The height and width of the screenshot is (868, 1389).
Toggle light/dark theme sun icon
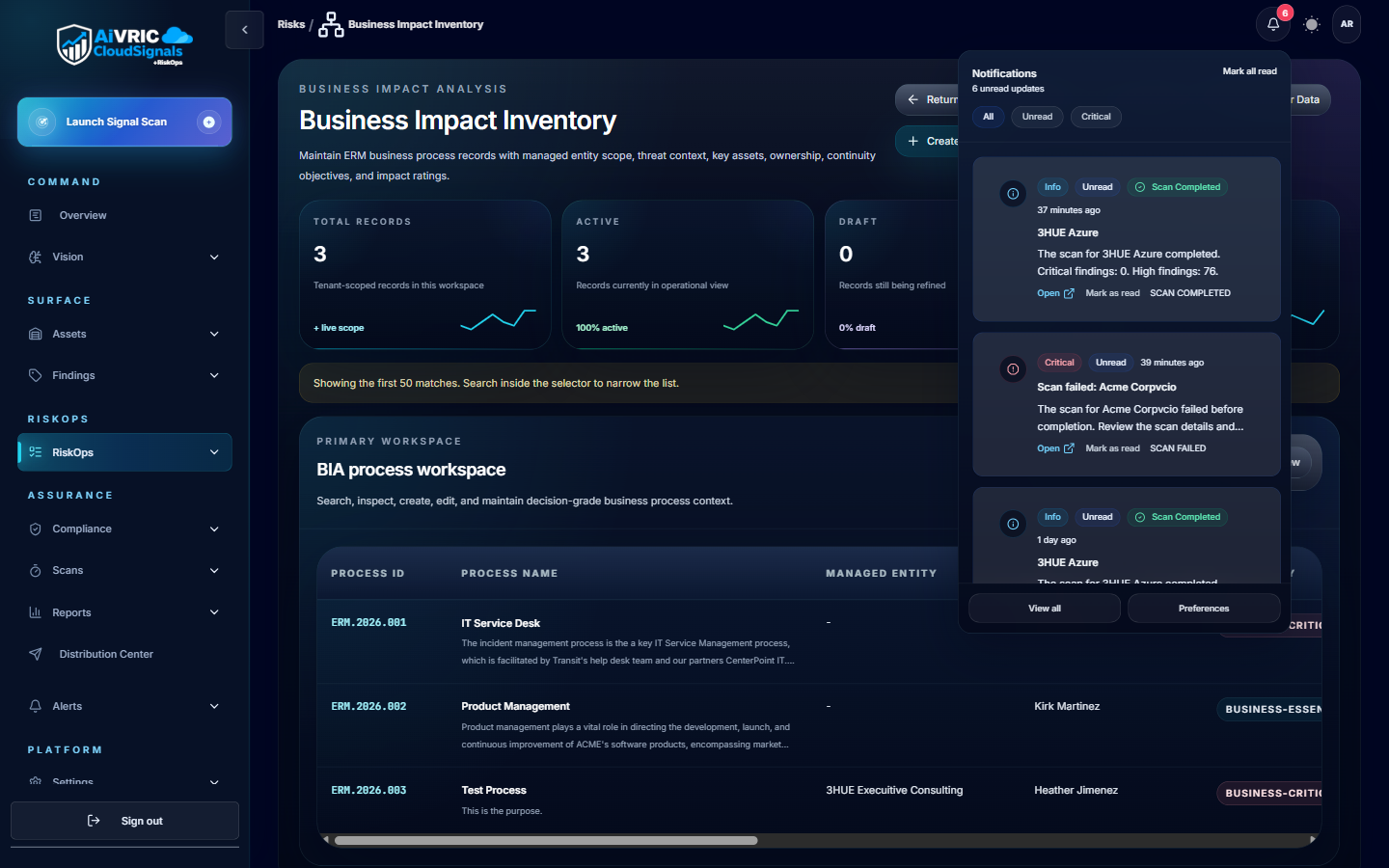coord(1311,24)
